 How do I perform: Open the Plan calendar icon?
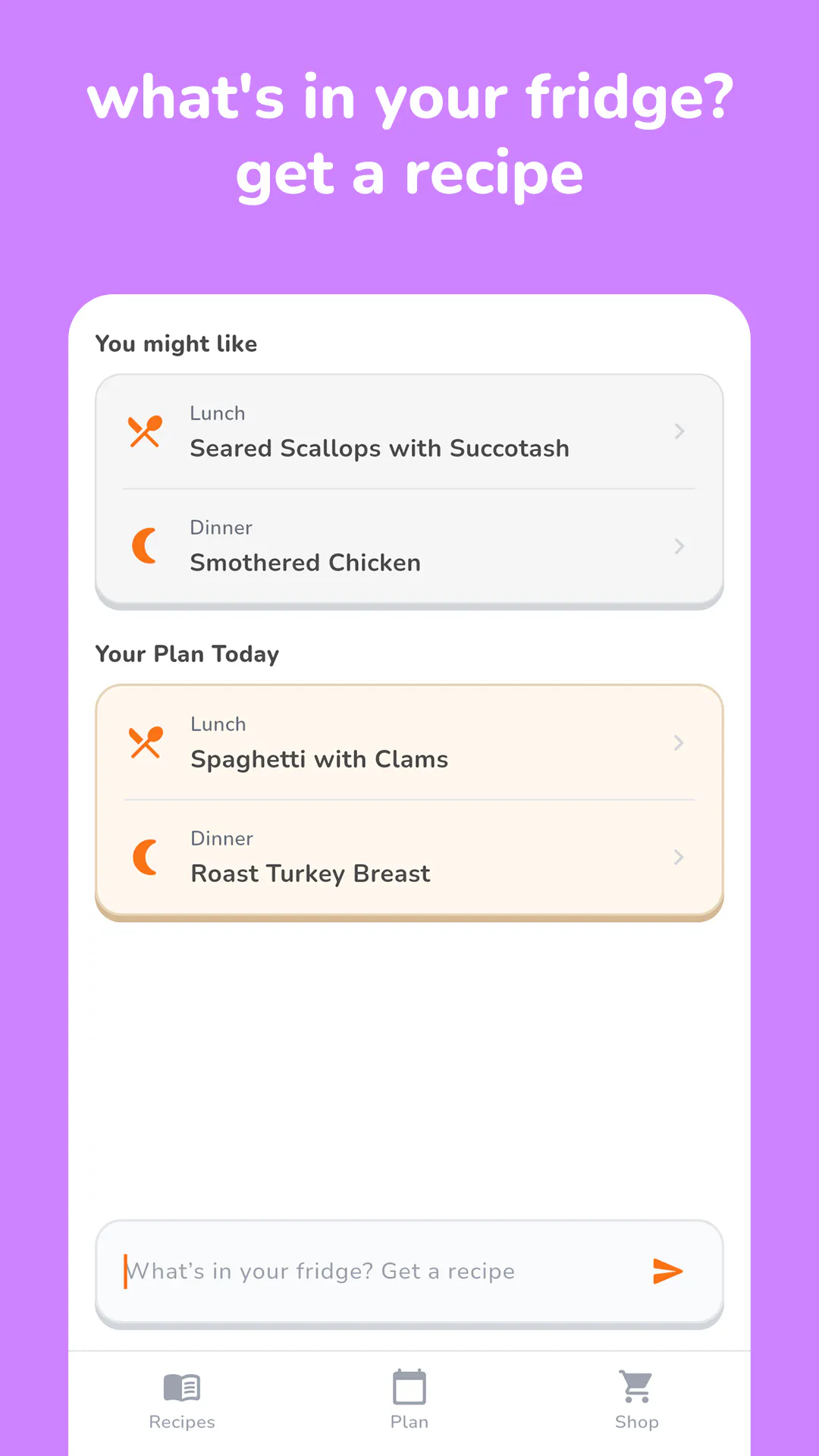[x=409, y=1387]
